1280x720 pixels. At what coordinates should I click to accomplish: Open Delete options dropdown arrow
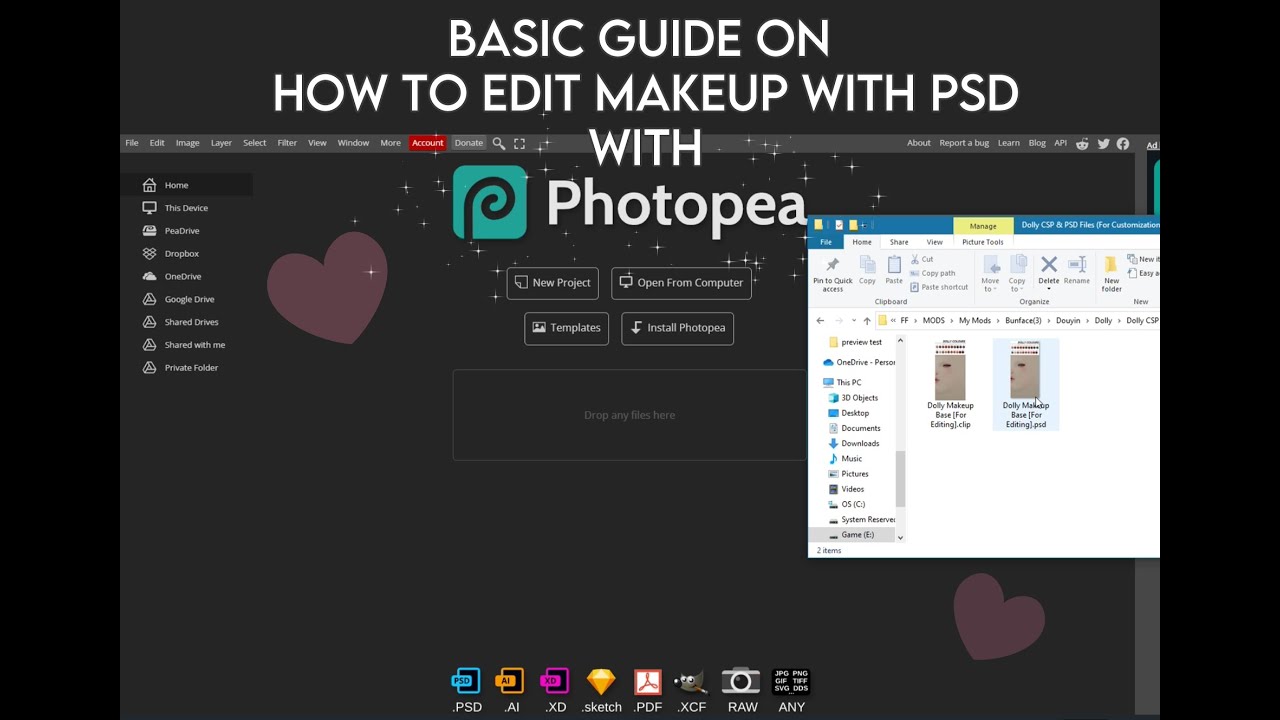point(1049,289)
